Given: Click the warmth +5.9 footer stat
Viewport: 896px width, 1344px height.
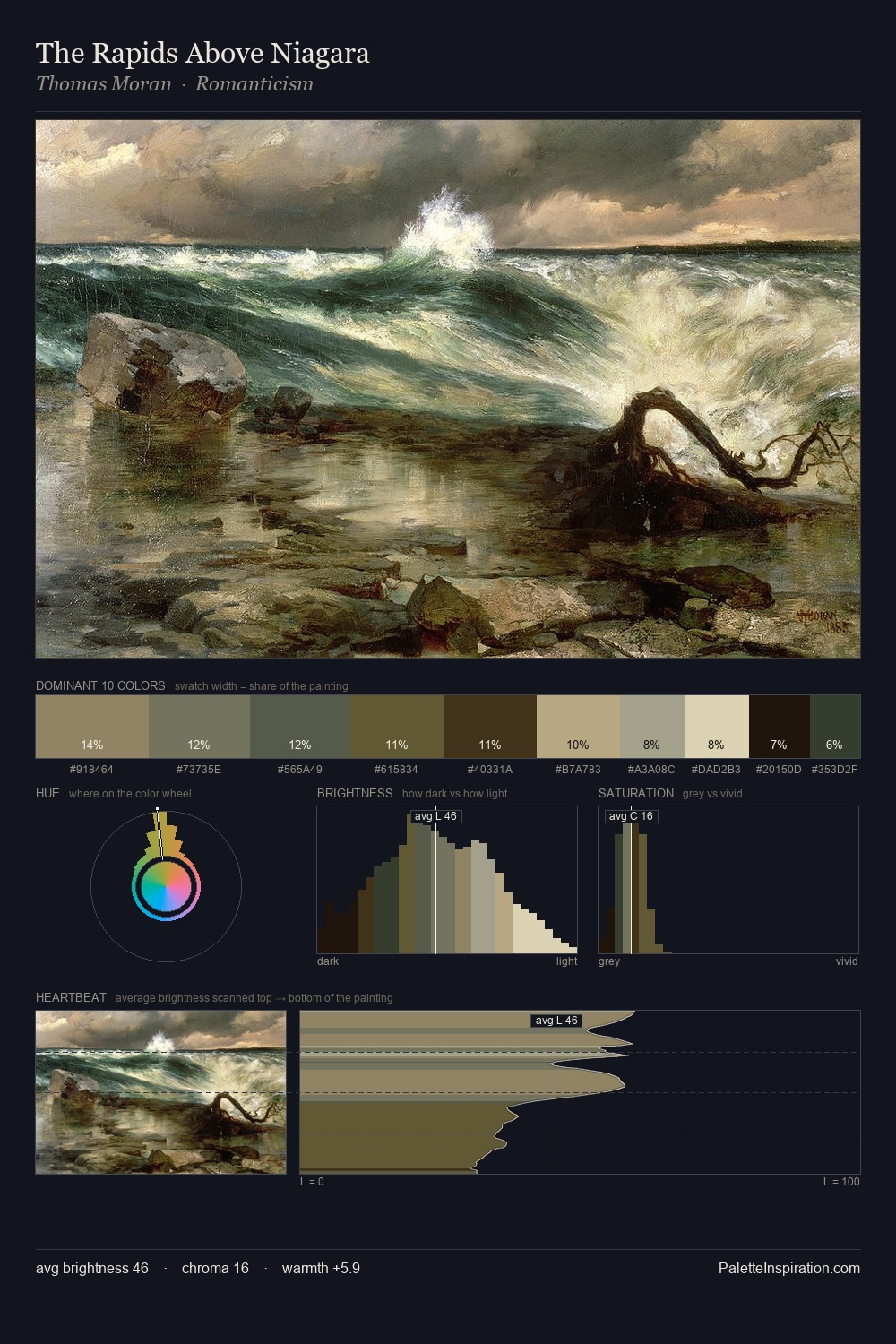Looking at the screenshot, I should pyautogui.click(x=321, y=1269).
